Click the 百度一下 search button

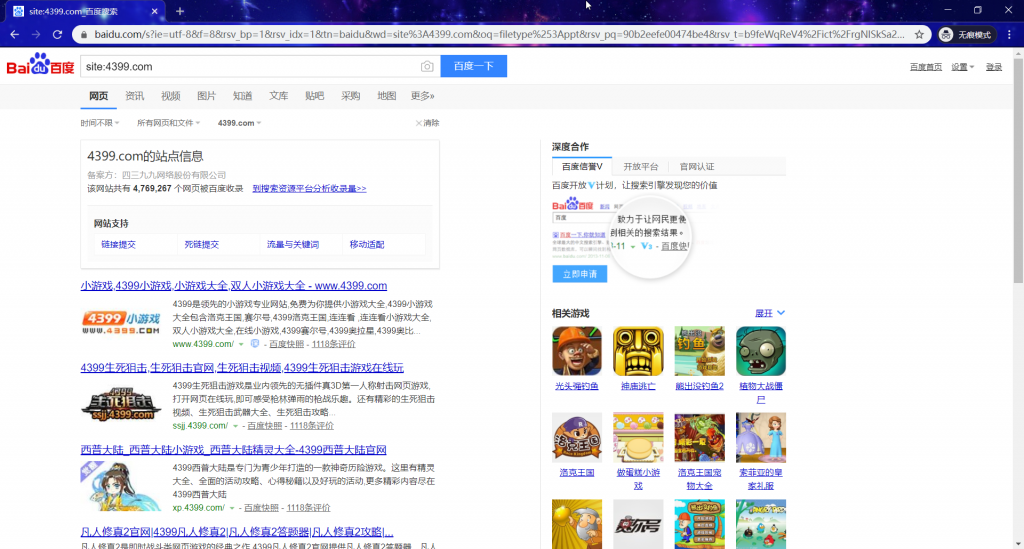(473, 66)
